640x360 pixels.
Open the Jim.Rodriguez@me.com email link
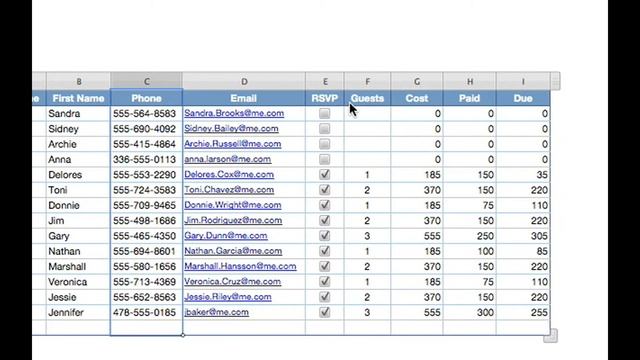tap(233, 220)
